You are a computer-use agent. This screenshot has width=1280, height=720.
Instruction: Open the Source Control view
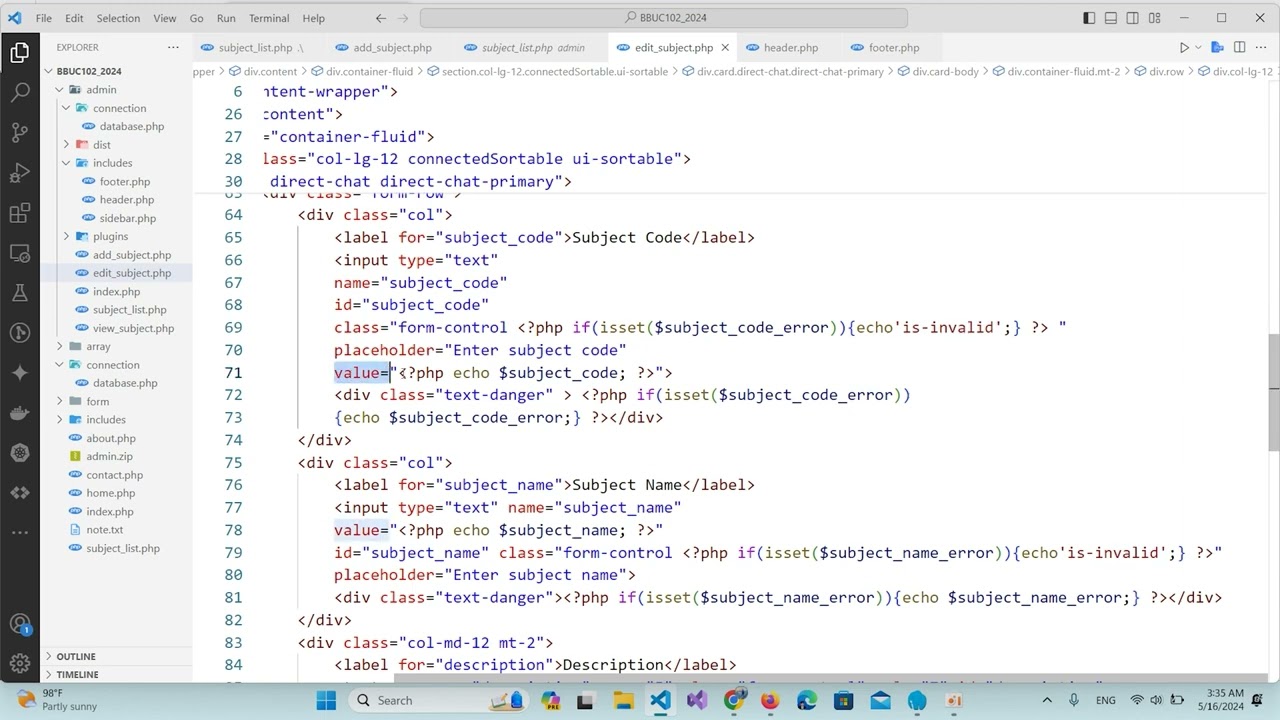point(19,133)
